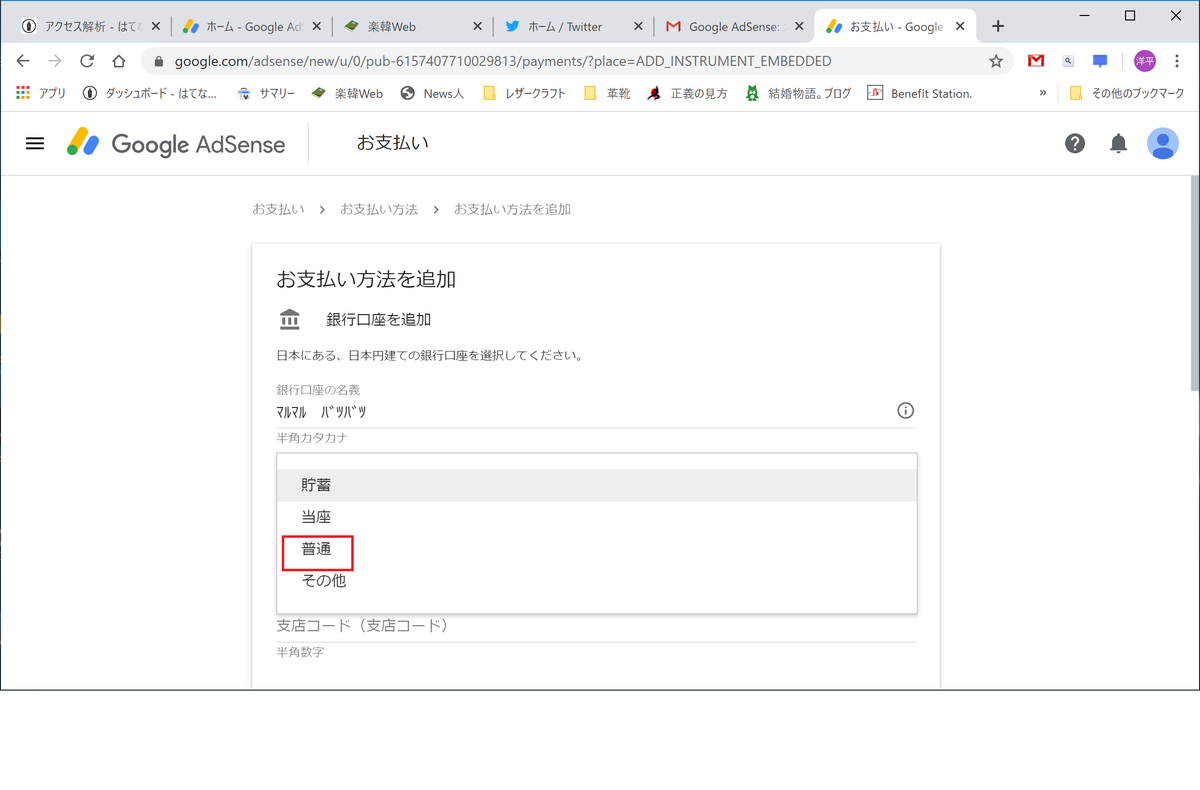
Task: Reload the current page
Action: pyautogui.click(x=87, y=61)
